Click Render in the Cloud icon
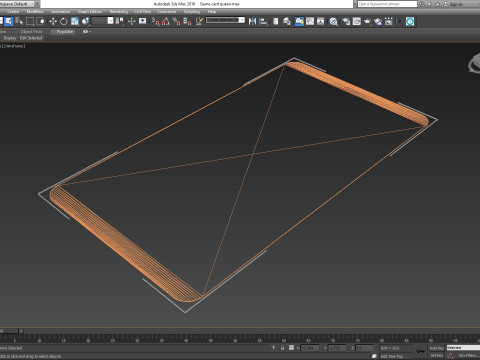The height and width of the screenshot is (360, 480). coord(378,21)
